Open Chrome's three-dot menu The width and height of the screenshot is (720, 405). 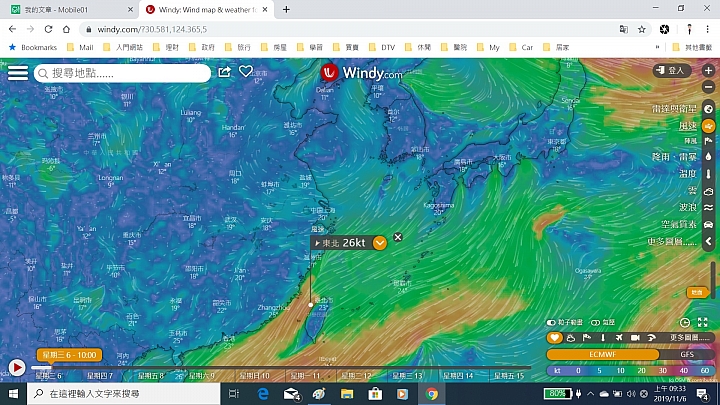(x=707, y=29)
